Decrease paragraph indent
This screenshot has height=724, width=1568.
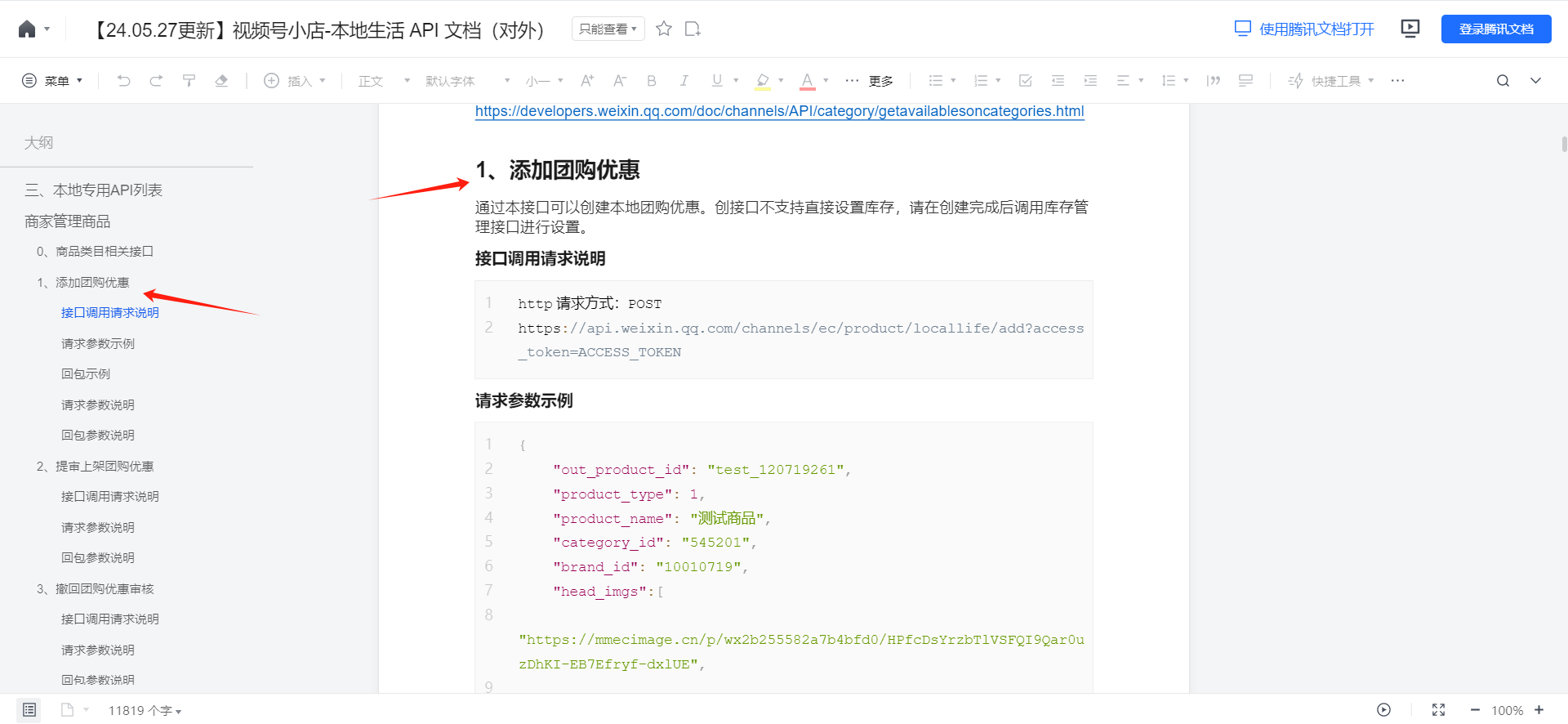tap(1058, 81)
